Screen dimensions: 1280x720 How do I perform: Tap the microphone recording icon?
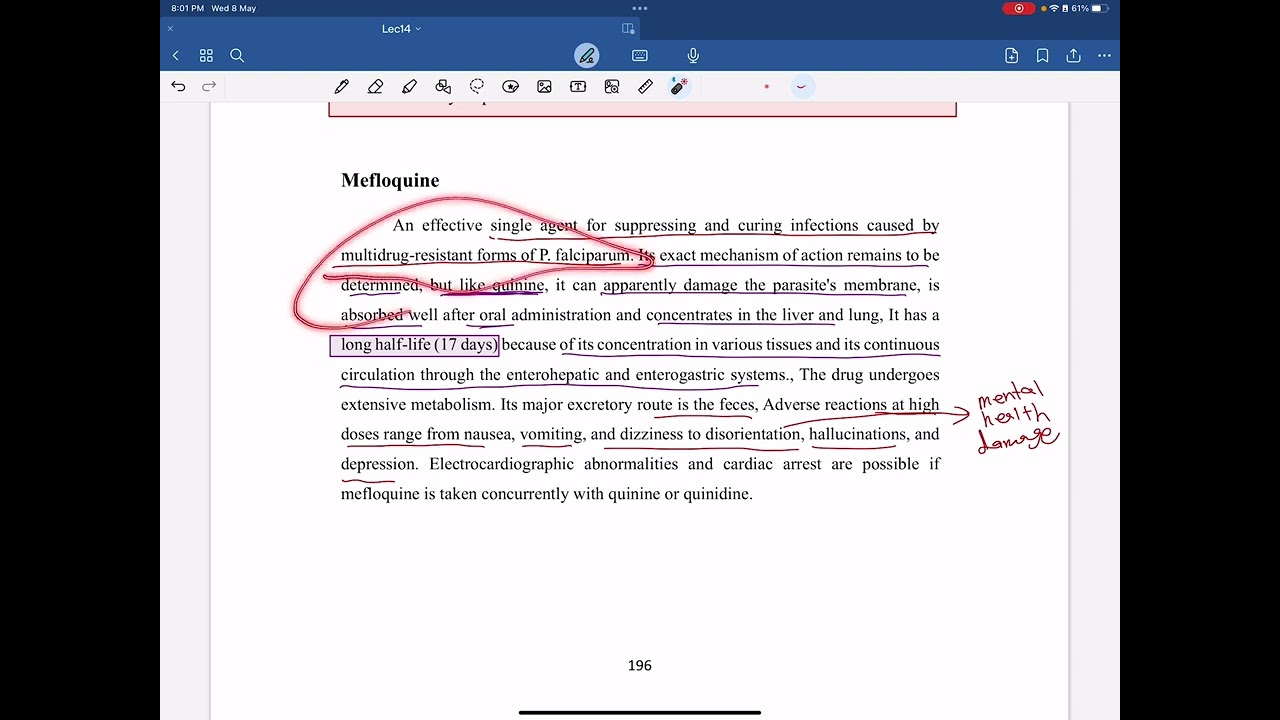click(693, 56)
